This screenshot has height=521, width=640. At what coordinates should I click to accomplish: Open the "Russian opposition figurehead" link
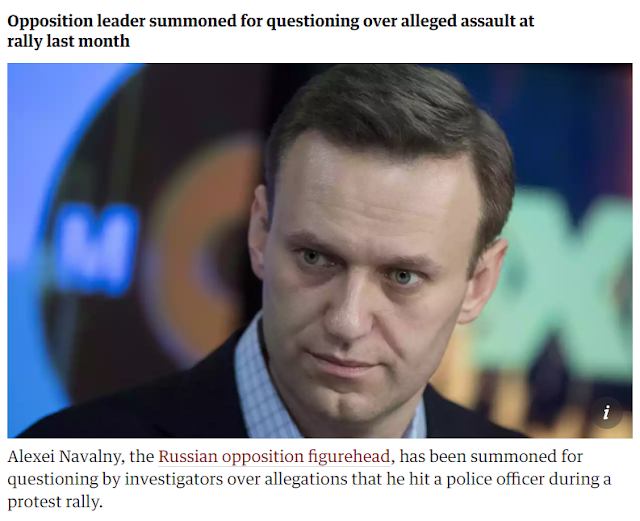point(274,456)
